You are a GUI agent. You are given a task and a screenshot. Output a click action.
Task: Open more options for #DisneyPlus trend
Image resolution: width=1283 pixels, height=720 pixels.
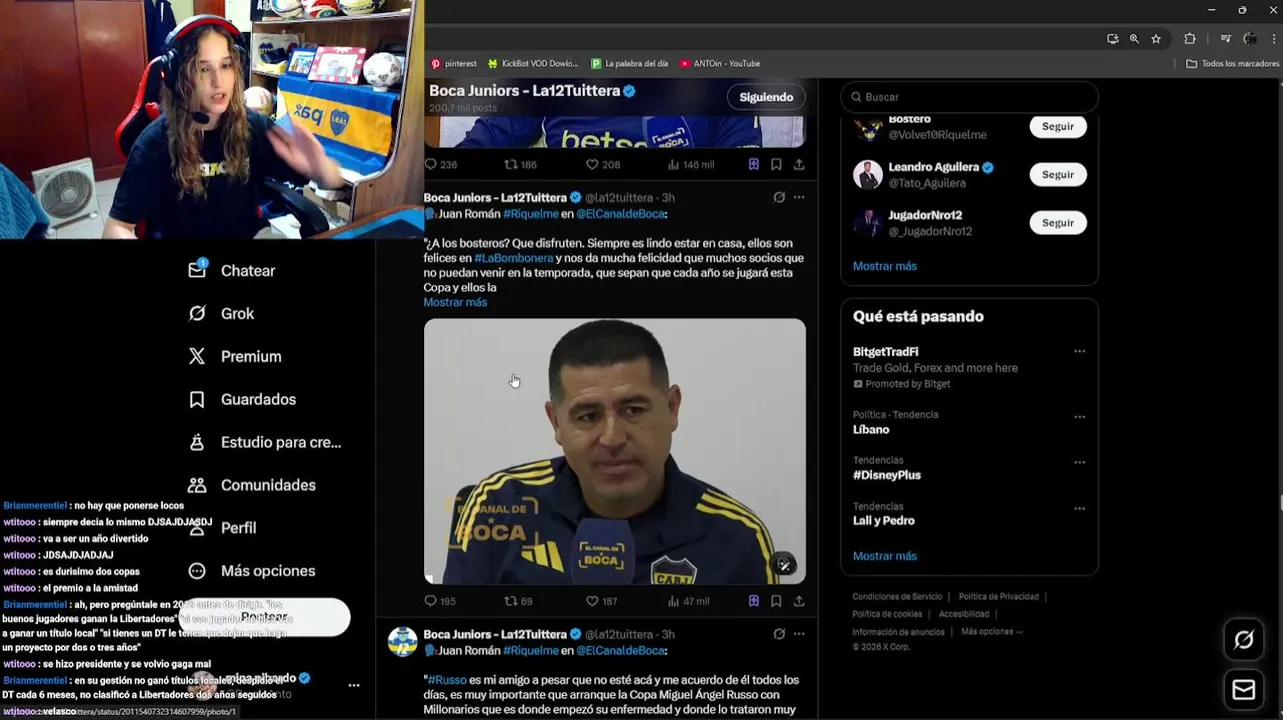tap(1079, 463)
